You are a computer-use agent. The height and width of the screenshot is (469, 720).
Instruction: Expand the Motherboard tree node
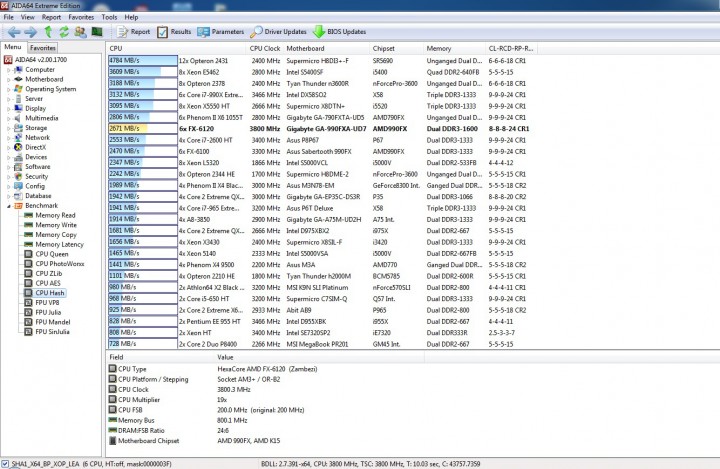click(8, 79)
